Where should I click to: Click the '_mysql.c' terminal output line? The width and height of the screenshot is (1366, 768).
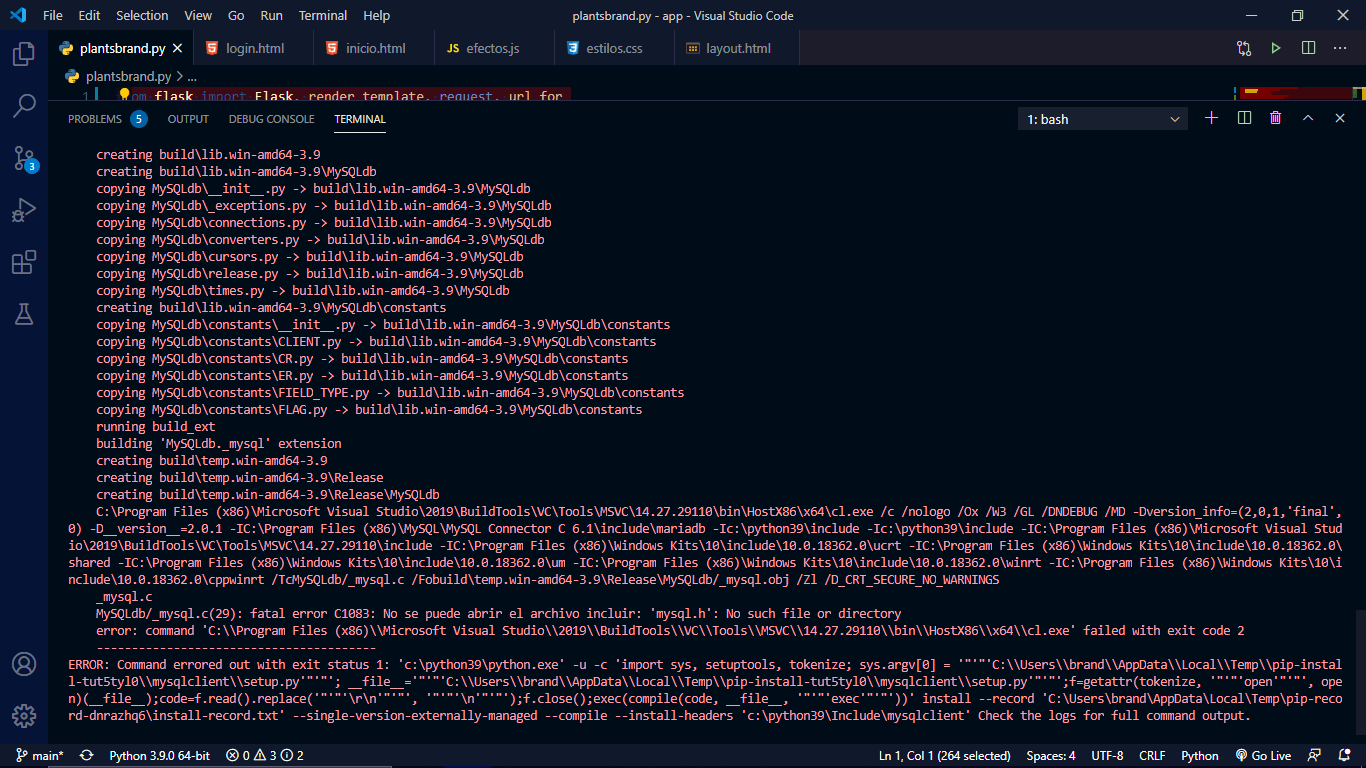tap(124, 596)
